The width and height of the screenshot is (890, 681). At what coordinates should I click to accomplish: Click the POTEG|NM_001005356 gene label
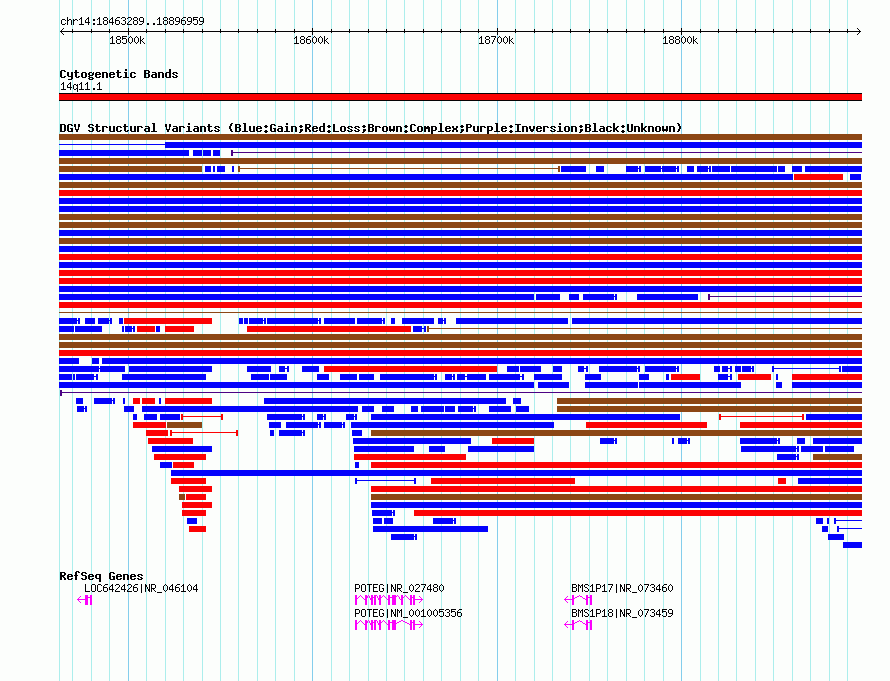pyautogui.click(x=408, y=613)
